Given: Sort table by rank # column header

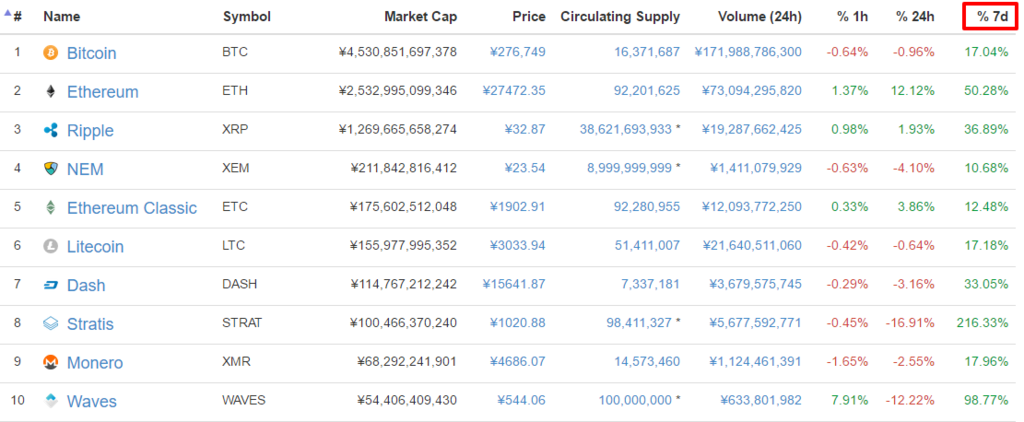Looking at the screenshot, I should pyautogui.click(x=18, y=17).
